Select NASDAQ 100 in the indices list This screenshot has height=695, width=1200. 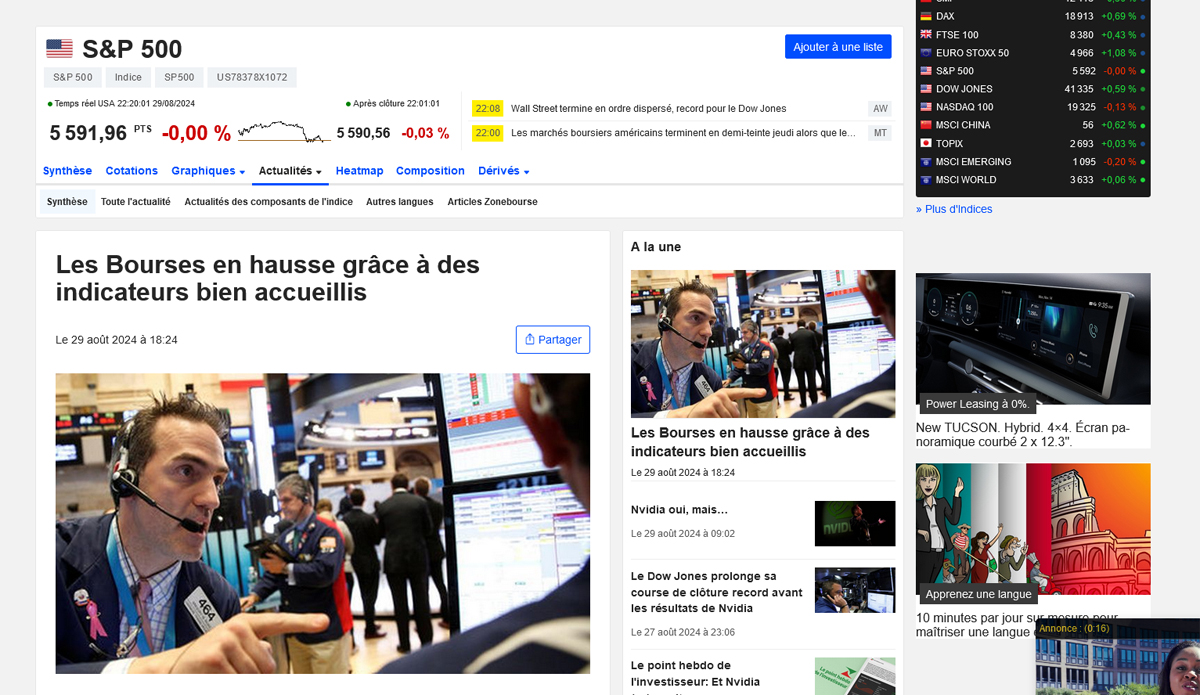click(964, 107)
